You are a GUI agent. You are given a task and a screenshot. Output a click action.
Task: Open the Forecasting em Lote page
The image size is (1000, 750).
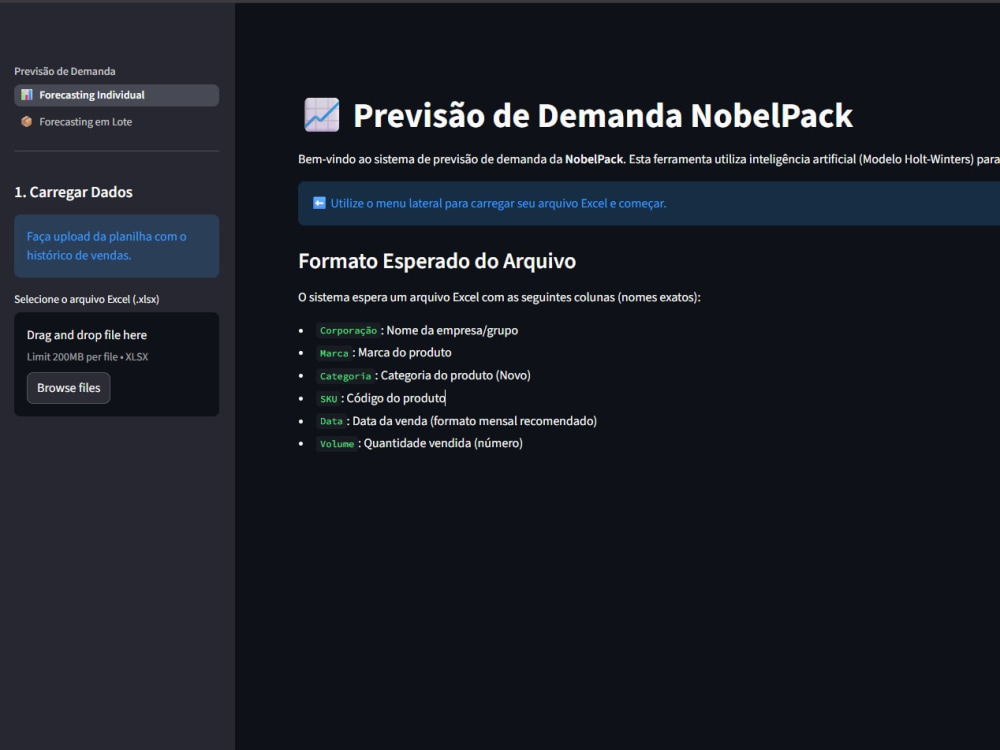116,122
